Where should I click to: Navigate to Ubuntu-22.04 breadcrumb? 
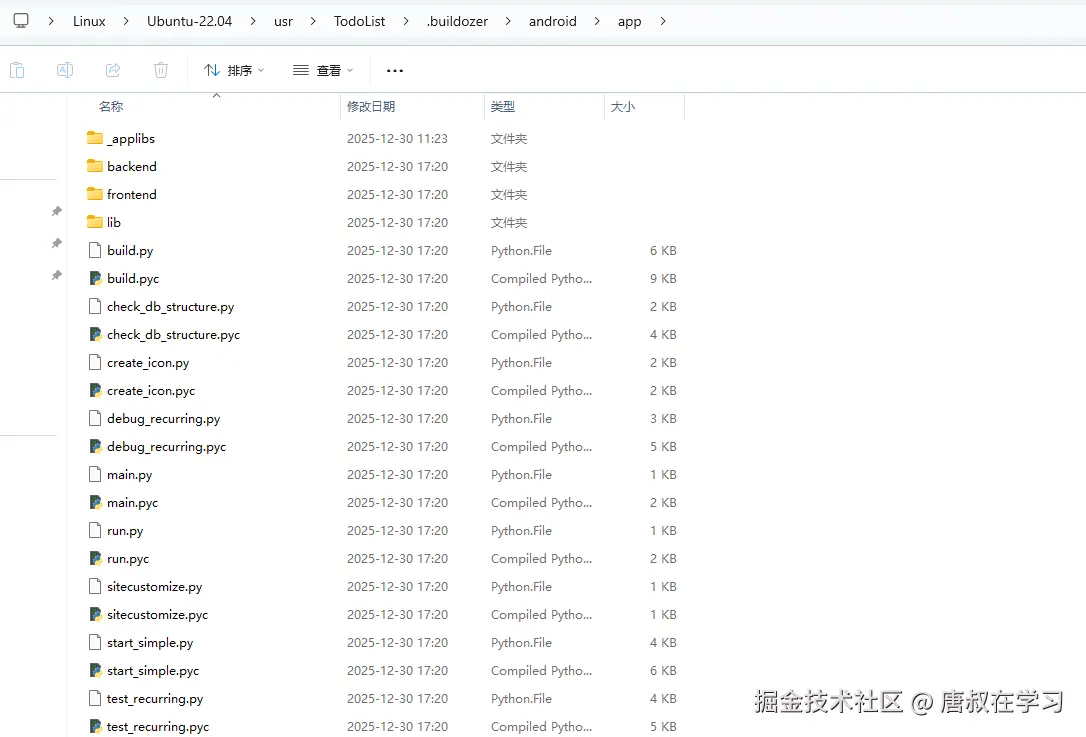tap(189, 21)
